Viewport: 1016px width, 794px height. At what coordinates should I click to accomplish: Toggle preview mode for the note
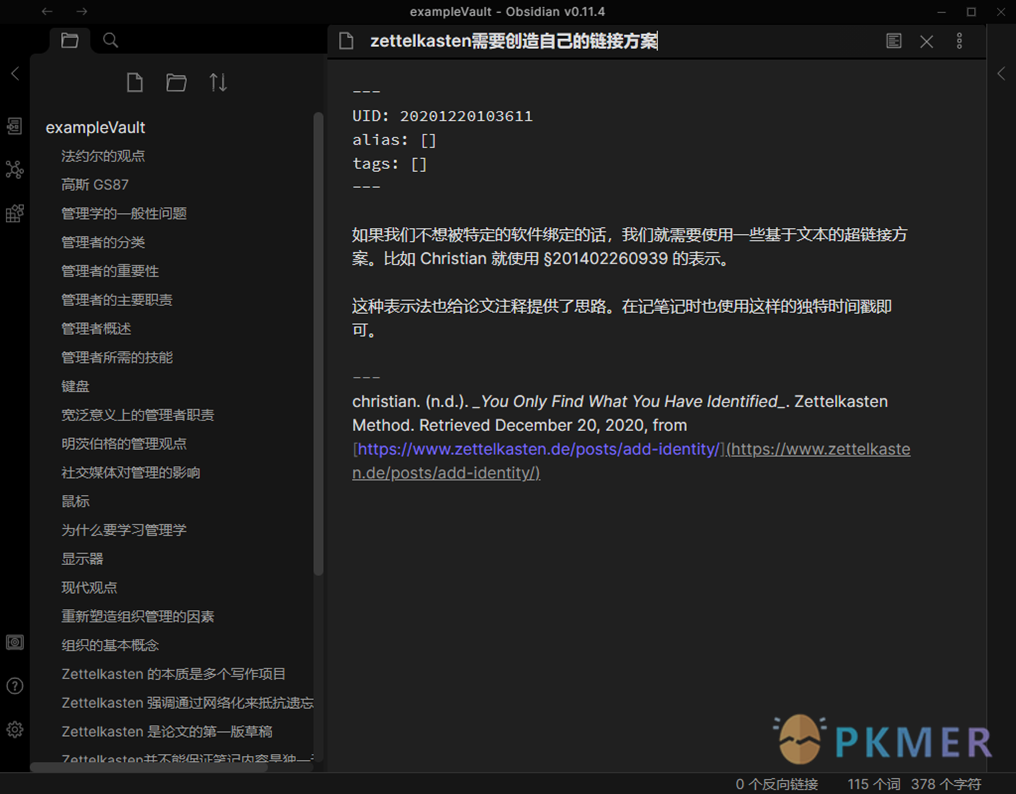tap(894, 41)
